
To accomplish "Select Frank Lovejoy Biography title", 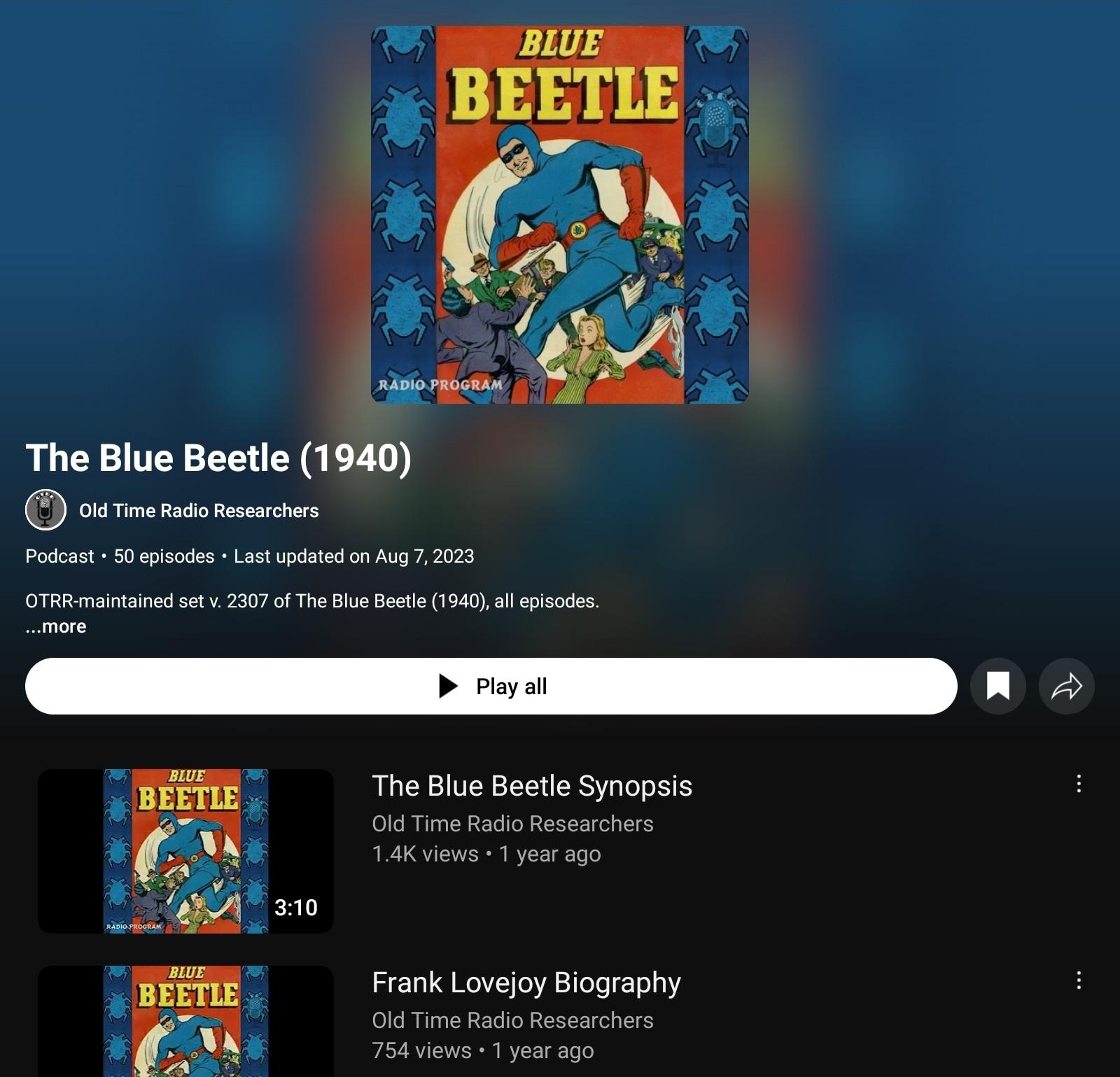I will (x=526, y=983).
